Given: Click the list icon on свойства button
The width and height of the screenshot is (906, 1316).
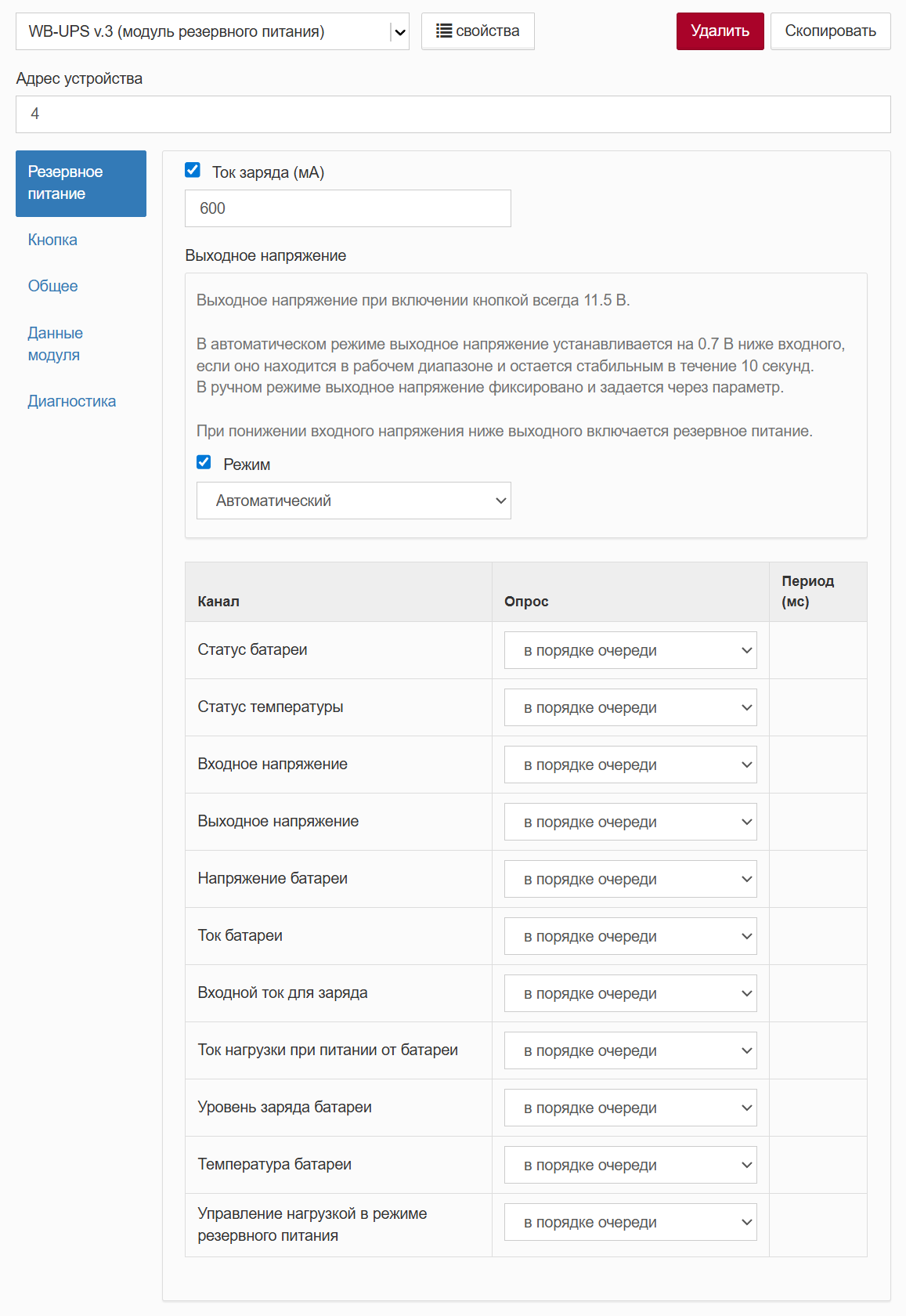Looking at the screenshot, I should 444,31.
